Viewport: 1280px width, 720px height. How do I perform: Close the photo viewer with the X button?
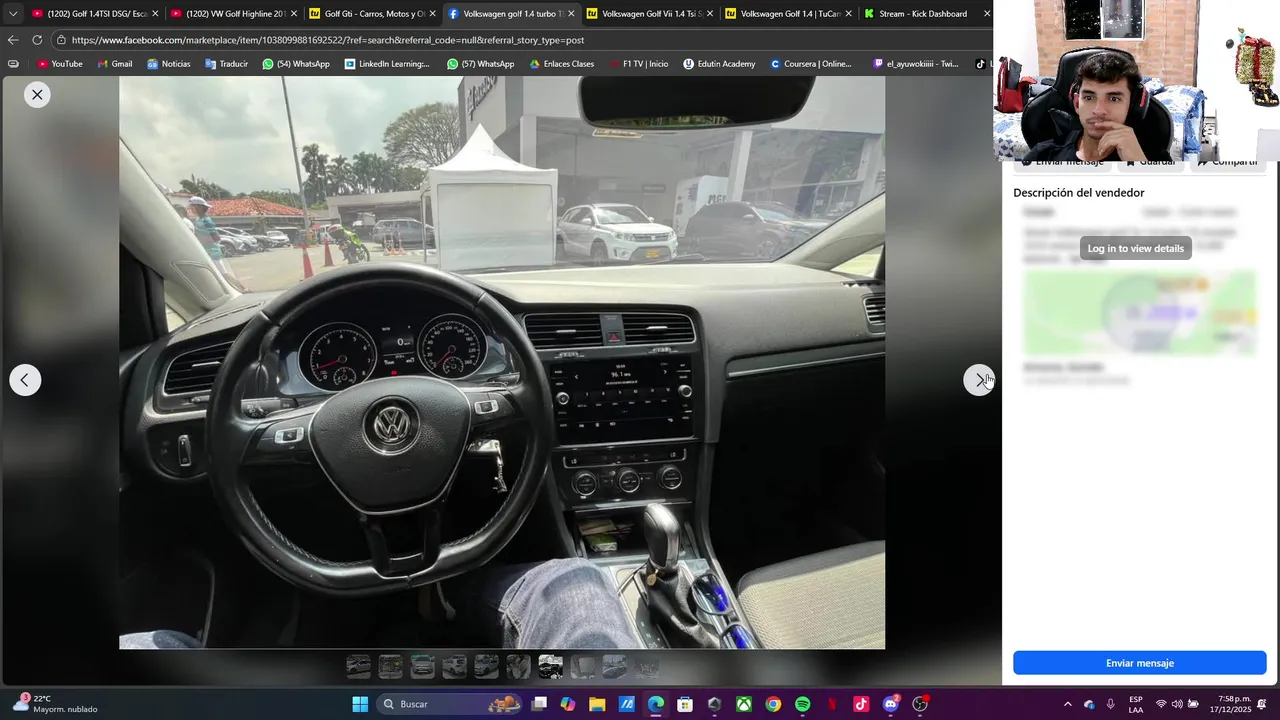37,95
